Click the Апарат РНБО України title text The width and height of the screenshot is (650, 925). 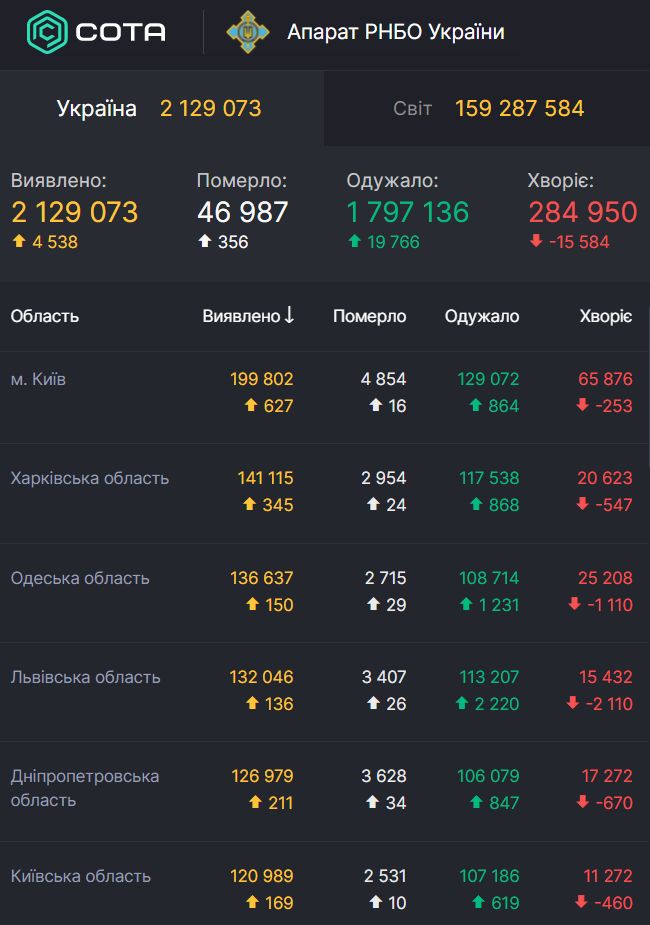tap(395, 32)
